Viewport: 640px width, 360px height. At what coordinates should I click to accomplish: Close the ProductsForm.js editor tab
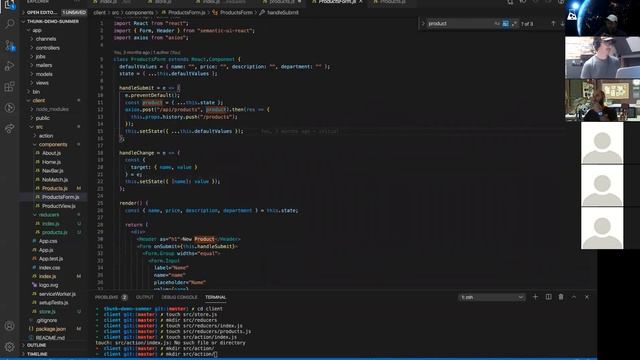(361, 2)
